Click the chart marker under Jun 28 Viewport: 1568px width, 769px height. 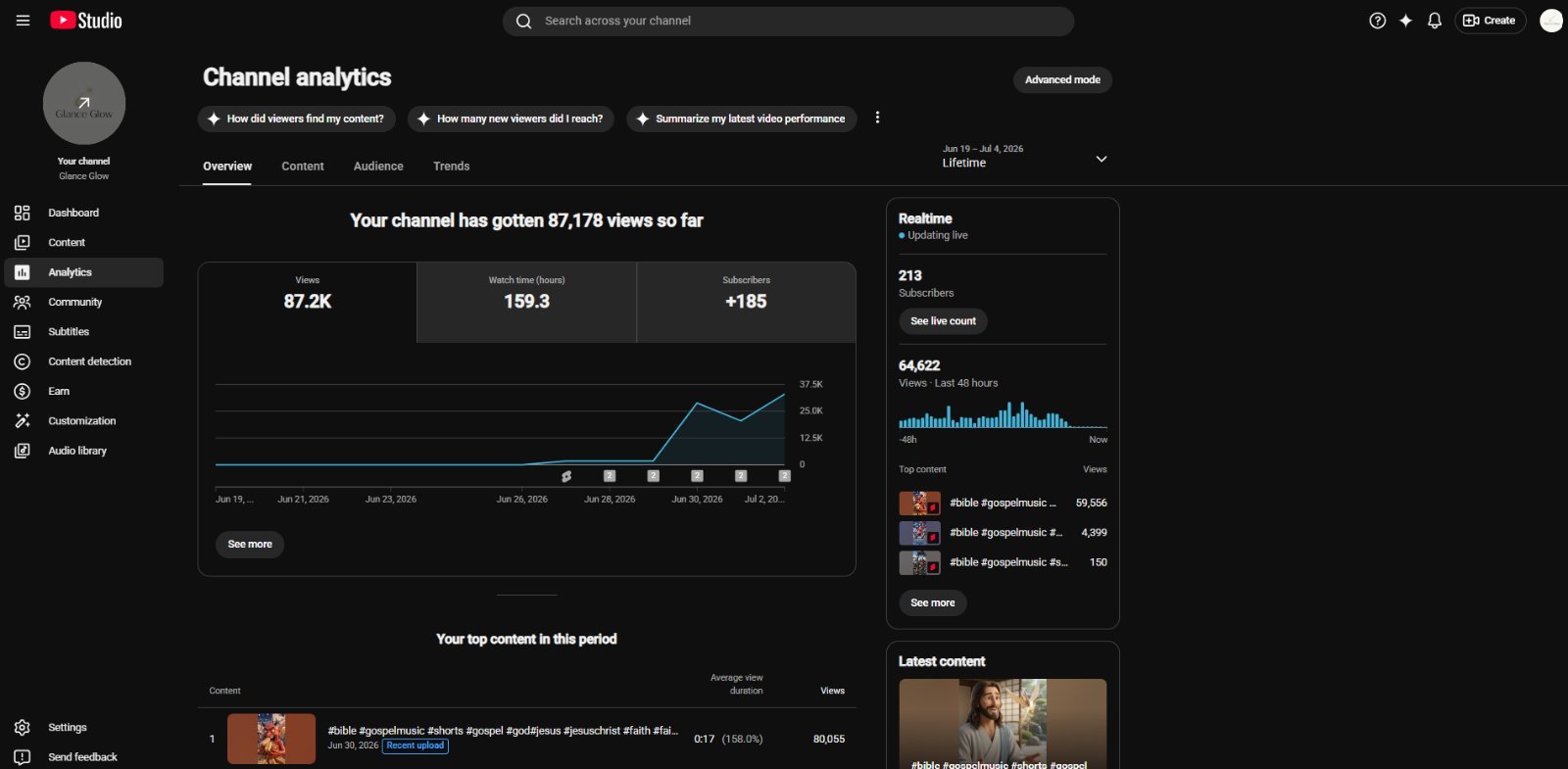610,476
